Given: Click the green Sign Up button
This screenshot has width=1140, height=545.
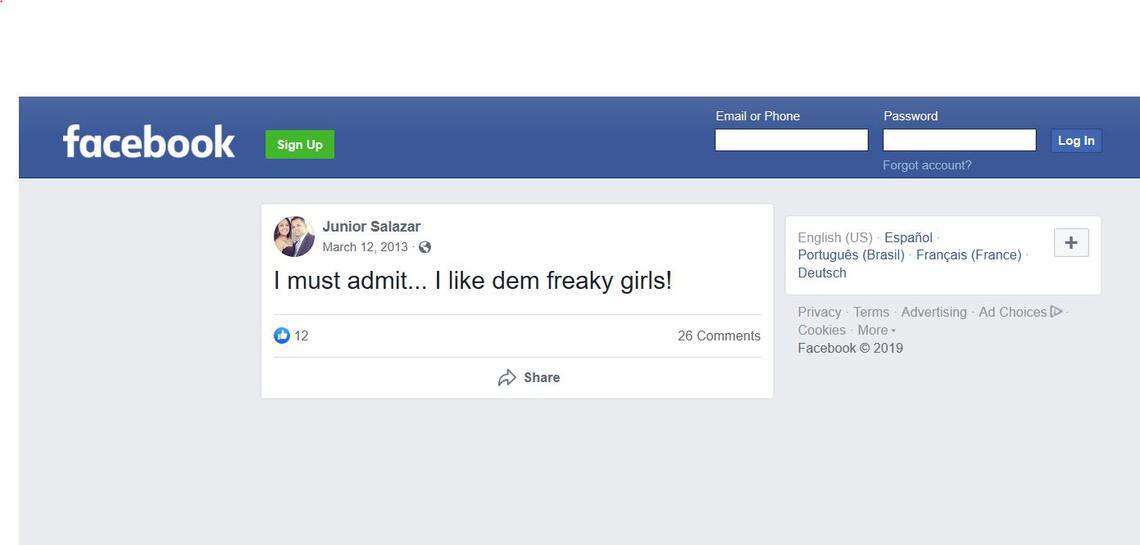Looking at the screenshot, I should (x=300, y=145).
